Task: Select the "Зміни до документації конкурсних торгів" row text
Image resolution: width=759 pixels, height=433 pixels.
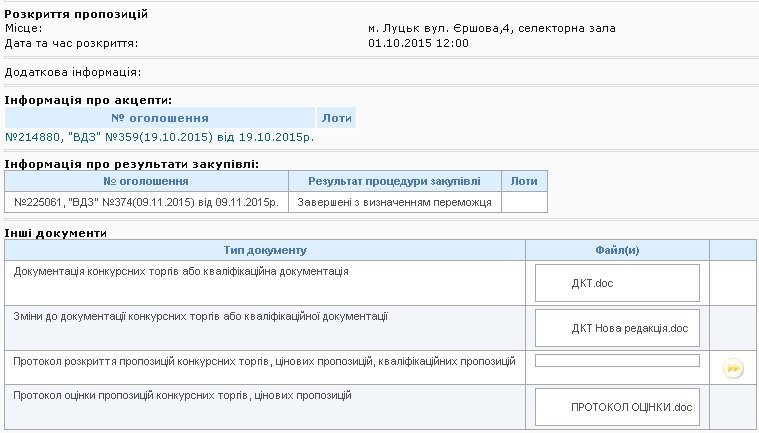Action: click(200, 316)
